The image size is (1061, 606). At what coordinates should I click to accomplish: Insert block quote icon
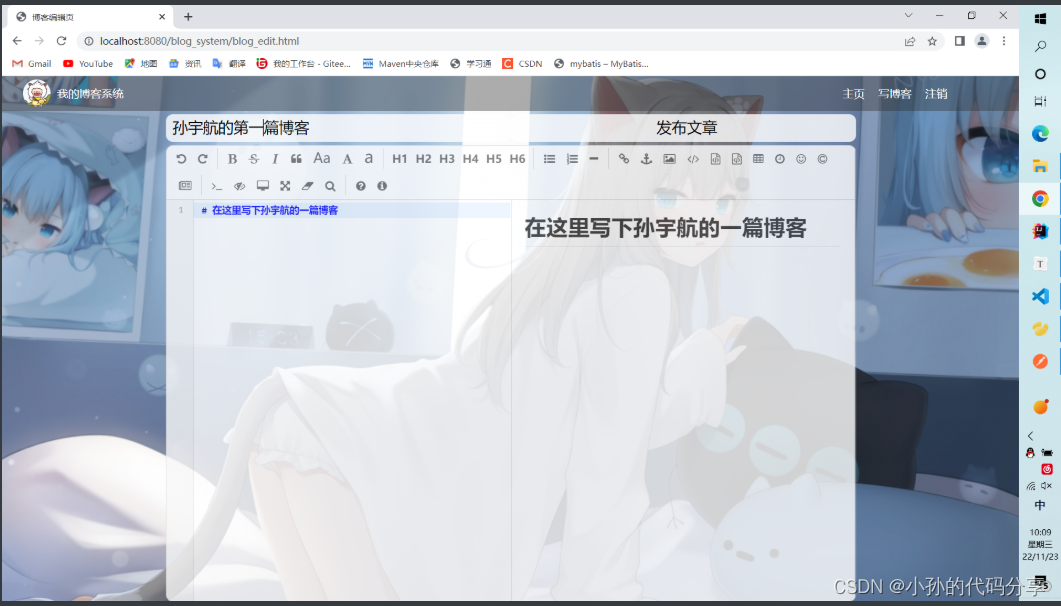pos(296,159)
